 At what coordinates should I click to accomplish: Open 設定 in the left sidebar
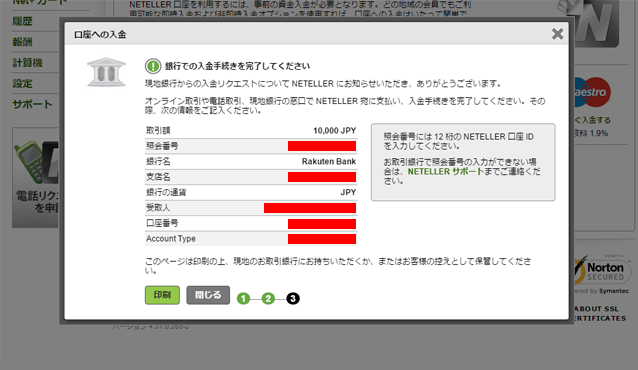pyautogui.click(x=22, y=84)
